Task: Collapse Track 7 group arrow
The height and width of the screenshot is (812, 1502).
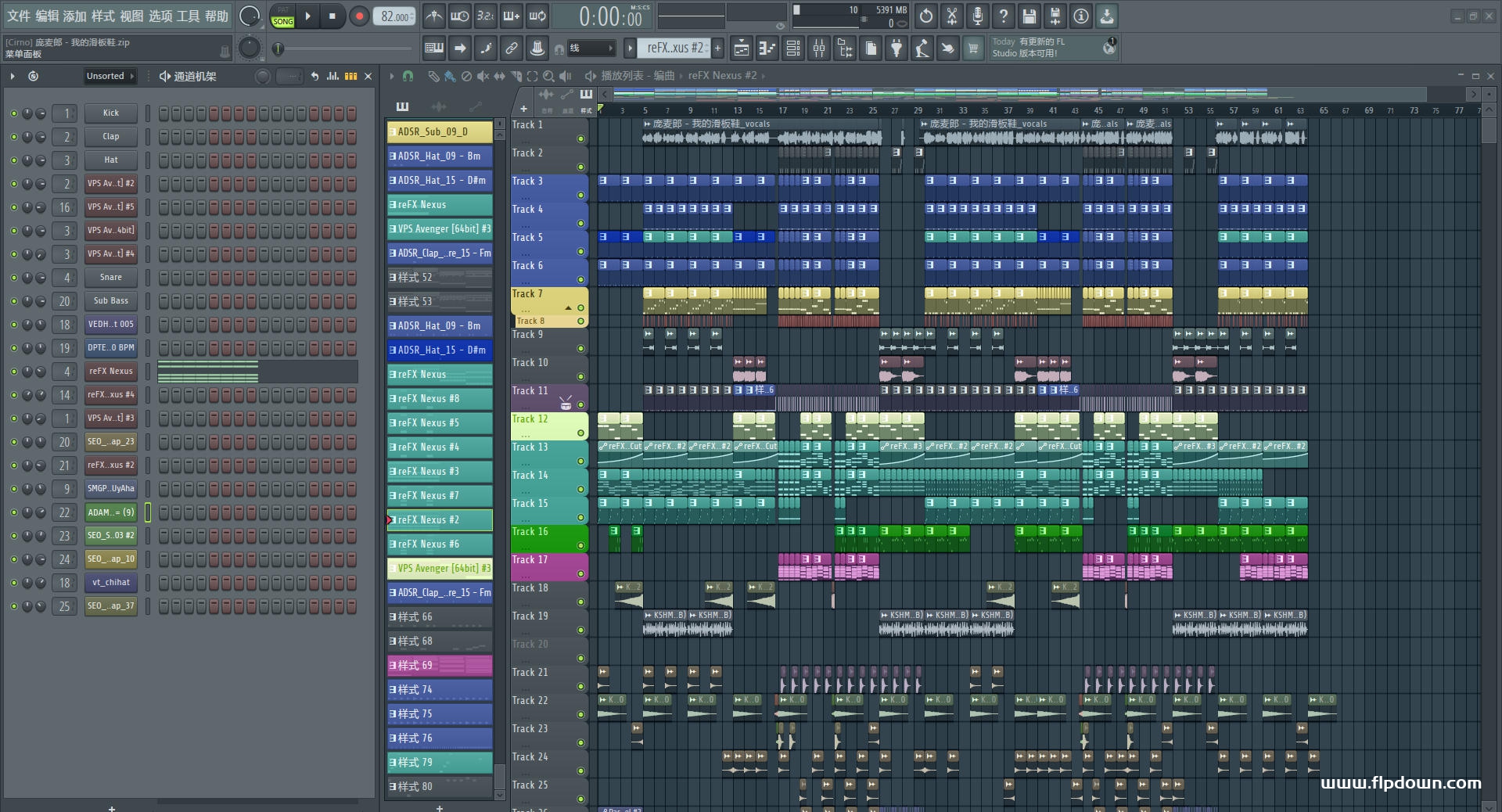Action: coord(568,307)
